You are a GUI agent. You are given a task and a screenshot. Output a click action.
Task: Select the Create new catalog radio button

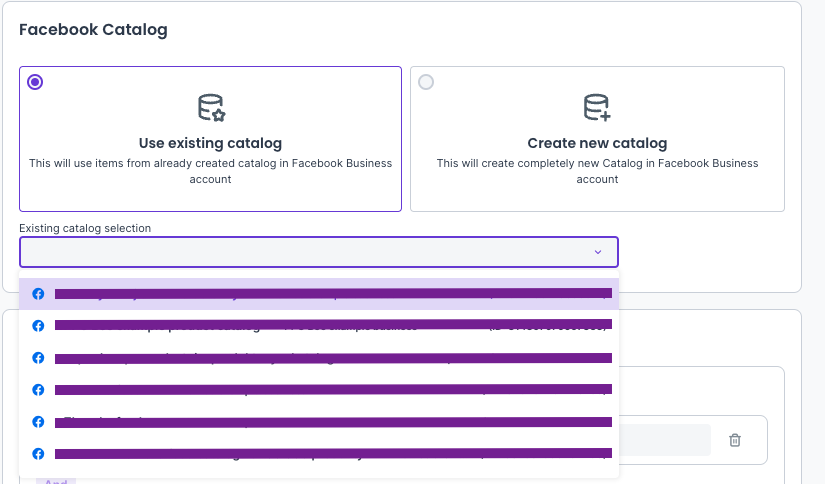[427, 83]
